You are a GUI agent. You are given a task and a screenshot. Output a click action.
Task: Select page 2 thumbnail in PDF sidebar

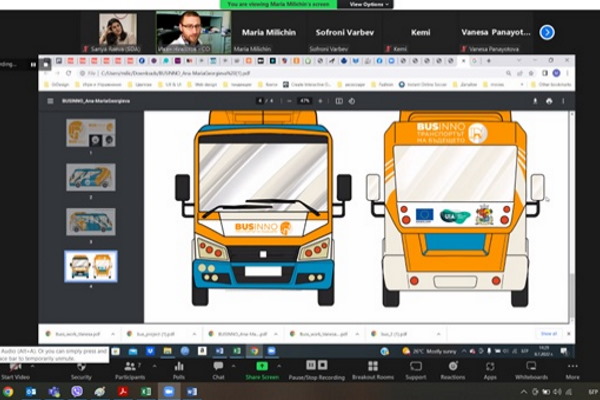[x=90, y=177]
